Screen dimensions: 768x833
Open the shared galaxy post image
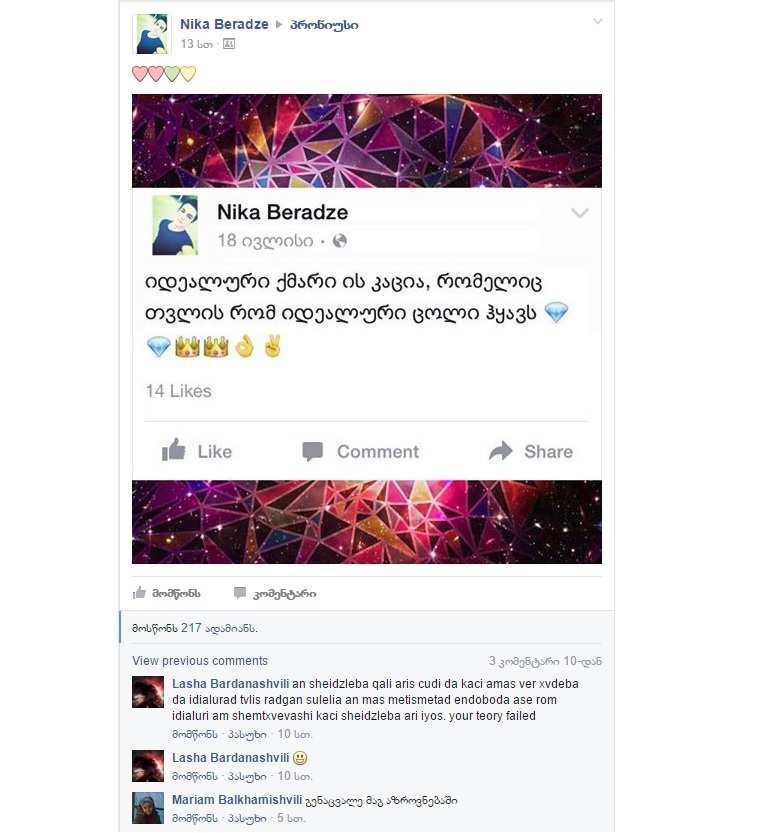pos(367,329)
